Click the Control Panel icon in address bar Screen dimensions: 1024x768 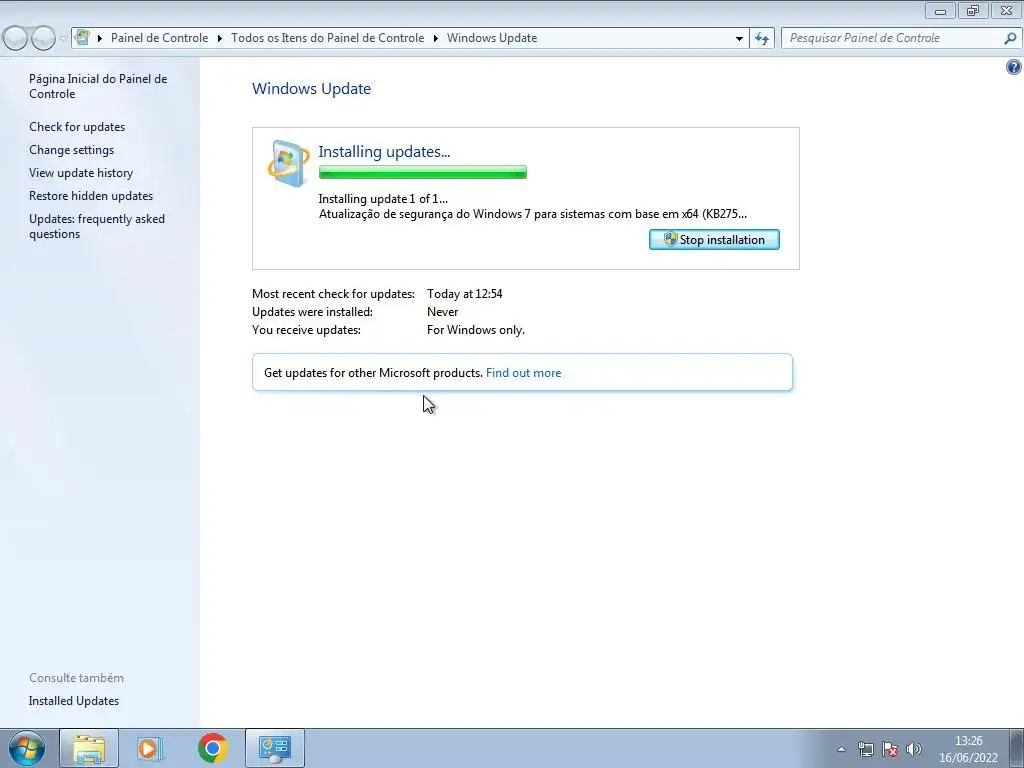82,37
